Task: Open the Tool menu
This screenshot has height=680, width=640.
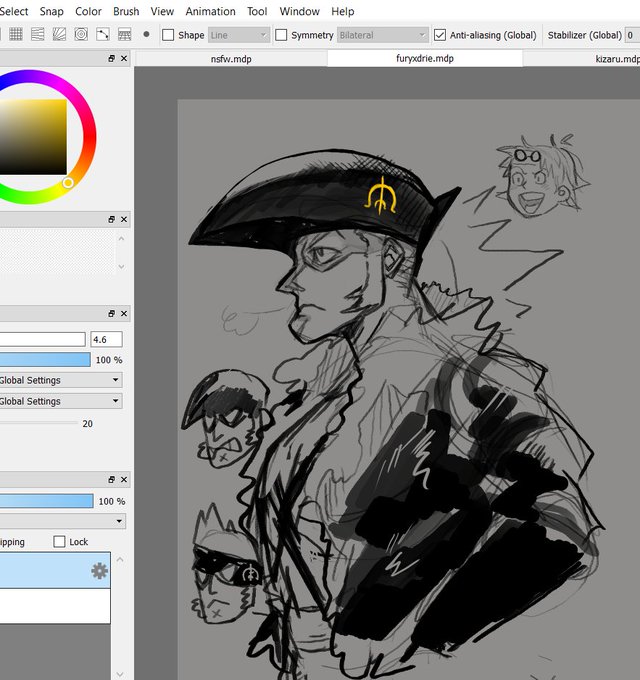Action: 257,11
